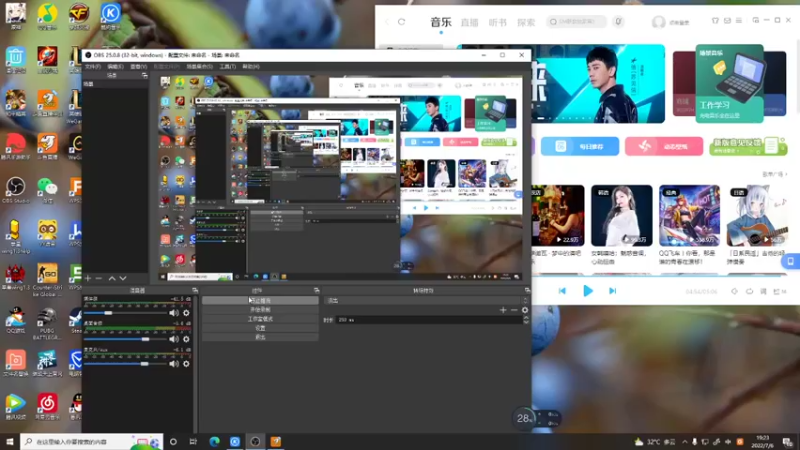
Task: Open the mail icon in music app header
Action: coord(728,20)
